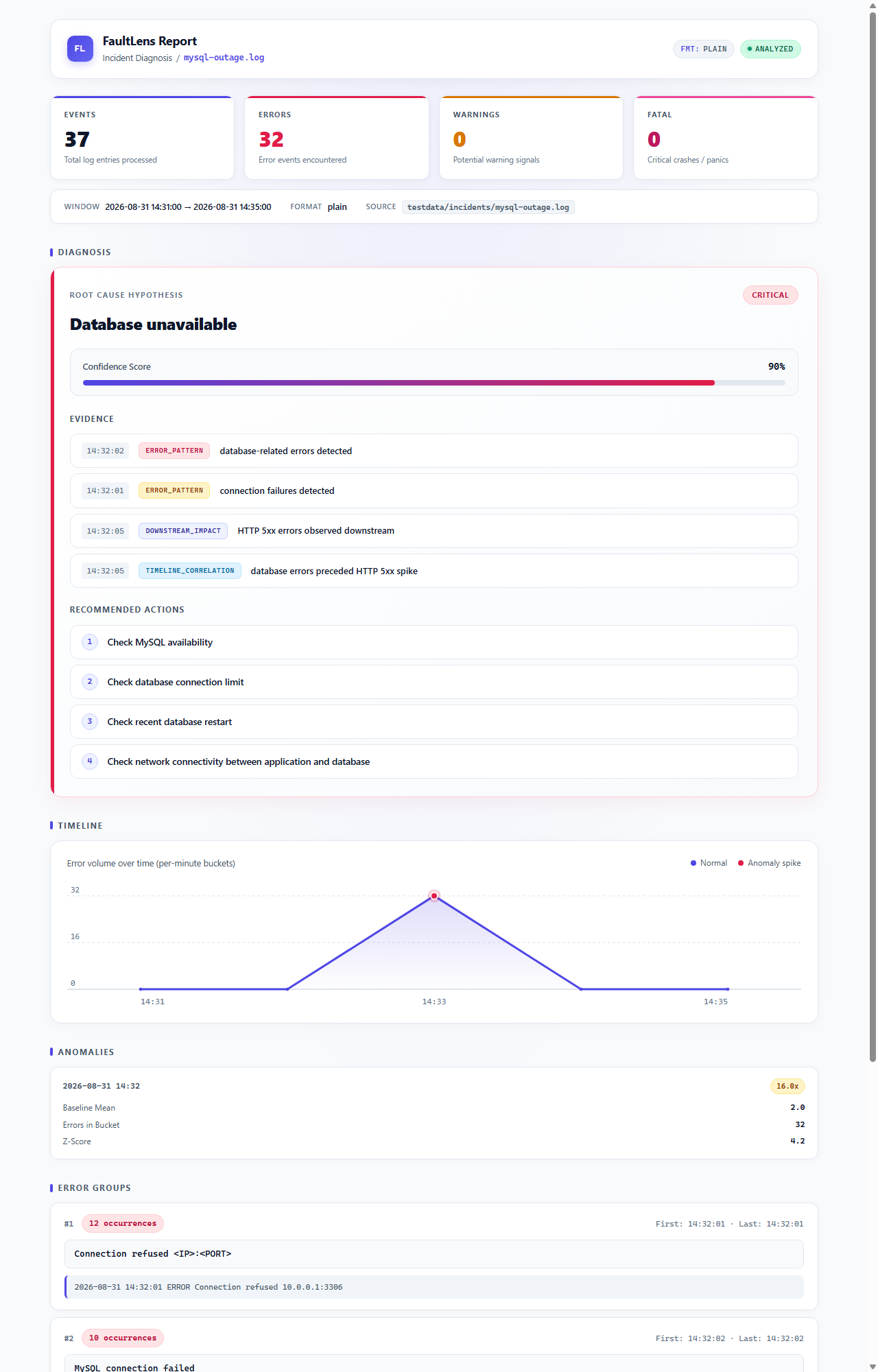Image resolution: width=878 pixels, height=1372 pixels.
Task: Click step number 3 circle icon
Action: pyautogui.click(x=90, y=722)
